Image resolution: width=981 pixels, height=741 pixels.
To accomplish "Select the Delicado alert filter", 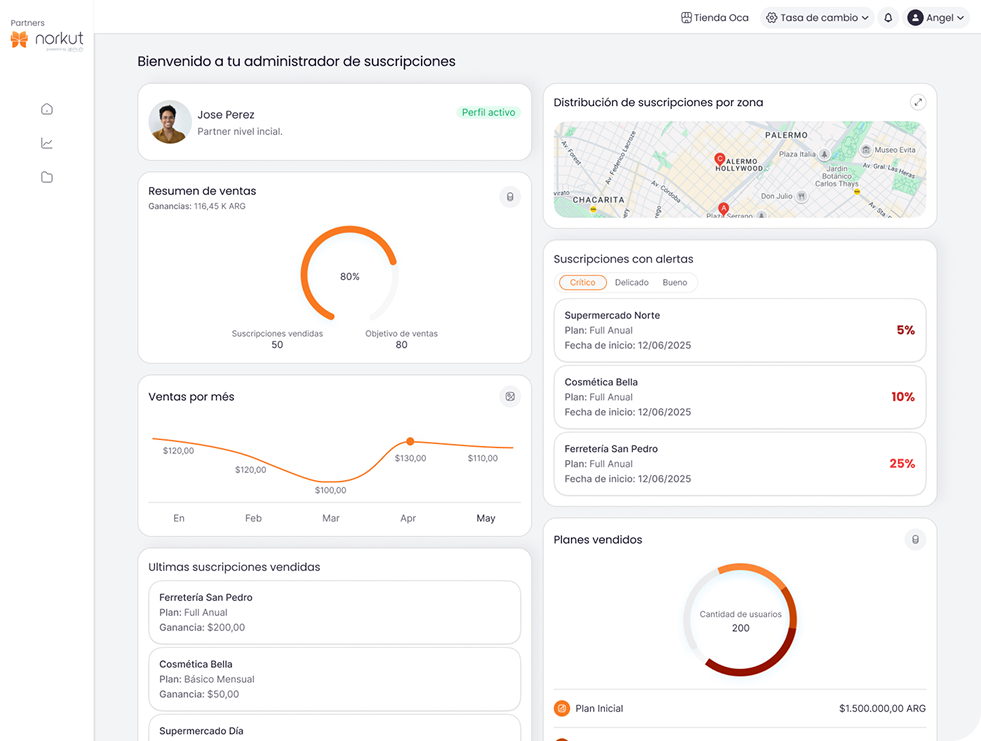I will (631, 283).
